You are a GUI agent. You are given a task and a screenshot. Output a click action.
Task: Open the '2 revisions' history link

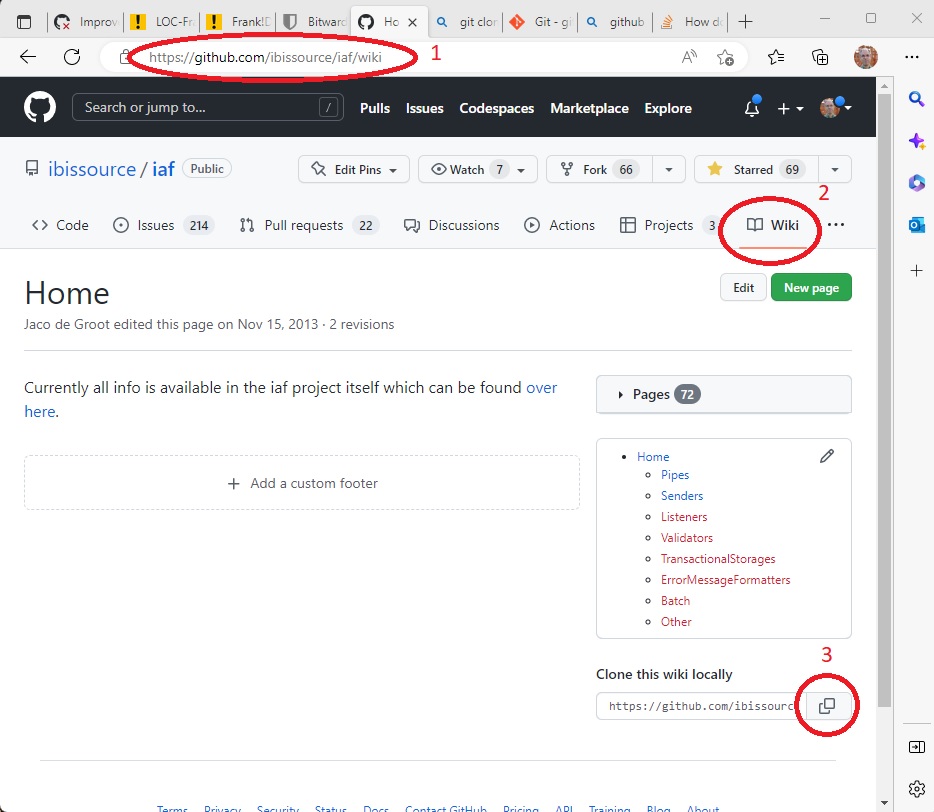pyautogui.click(x=362, y=324)
